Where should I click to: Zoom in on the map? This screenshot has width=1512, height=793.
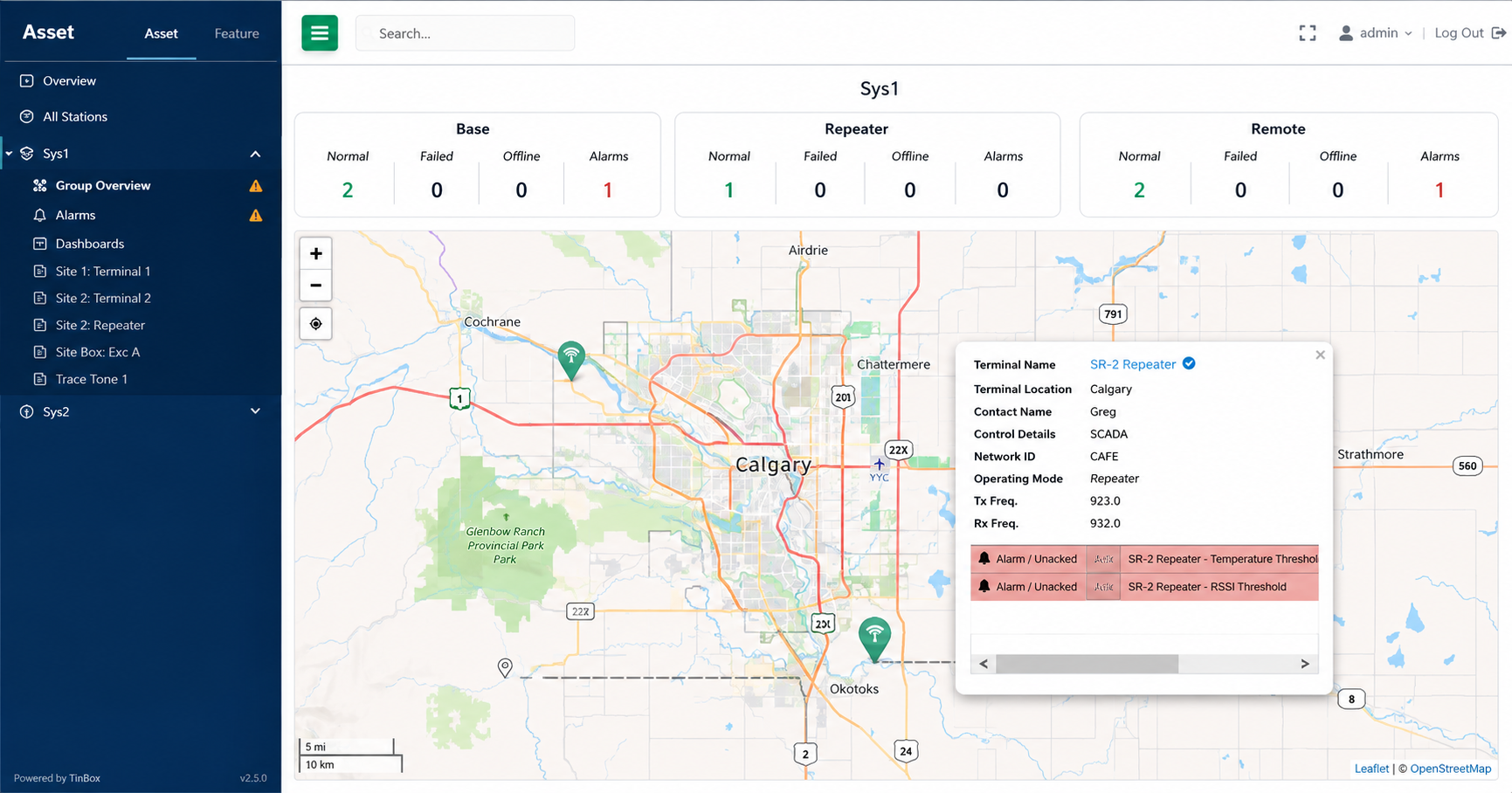tap(316, 253)
